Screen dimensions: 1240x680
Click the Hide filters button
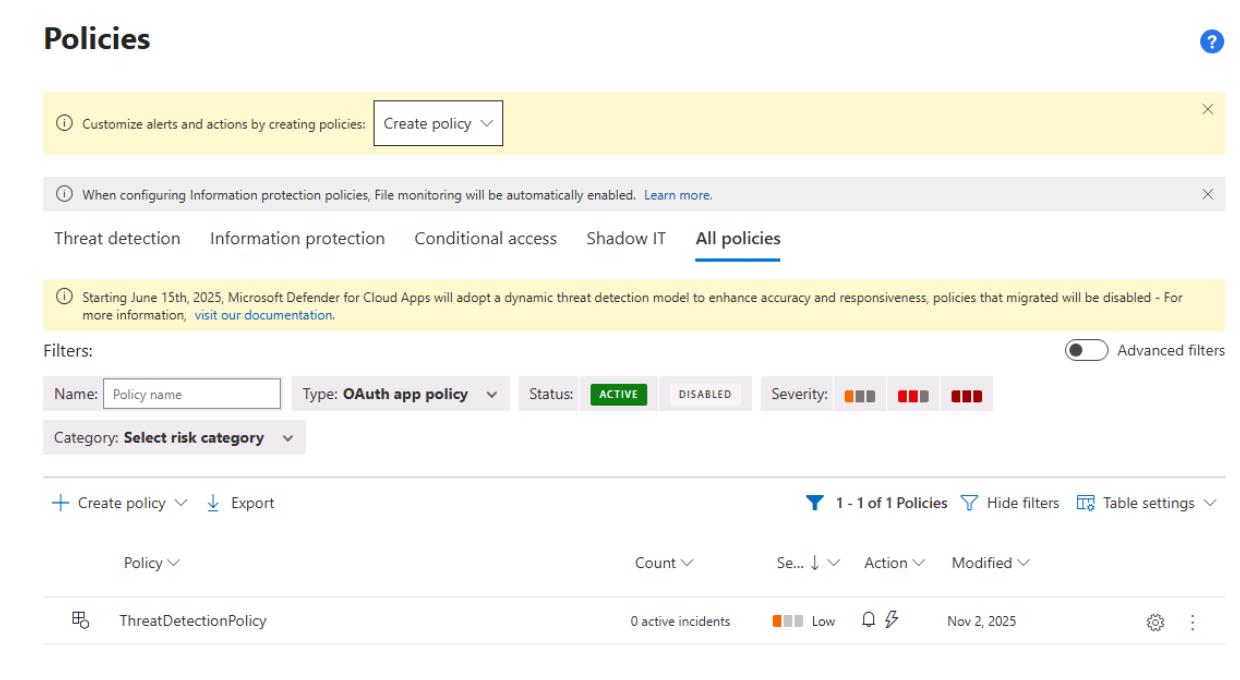click(1010, 503)
